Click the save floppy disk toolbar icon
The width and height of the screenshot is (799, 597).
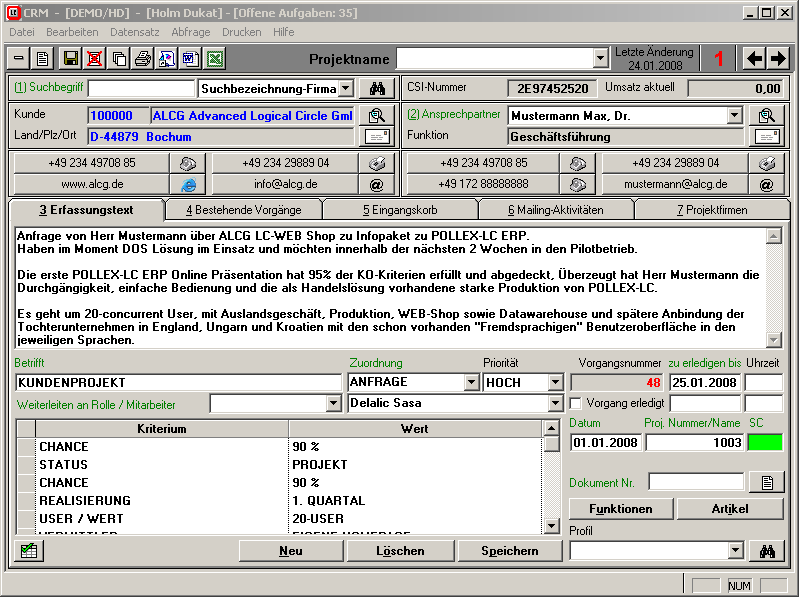point(69,58)
